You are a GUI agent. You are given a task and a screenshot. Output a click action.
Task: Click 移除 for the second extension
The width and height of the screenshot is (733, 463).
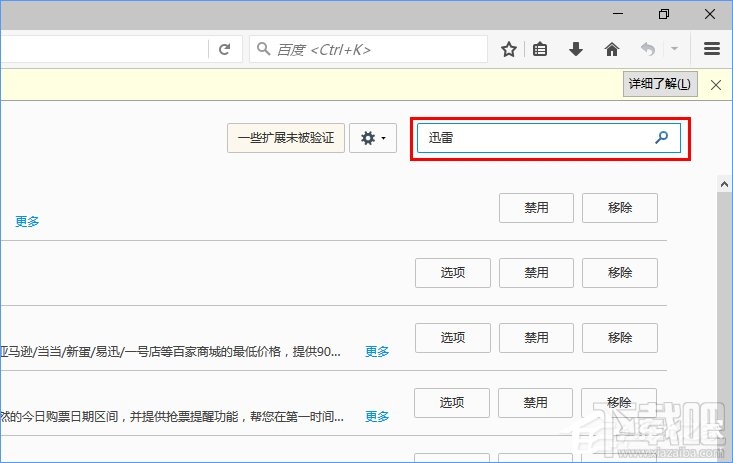point(620,273)
